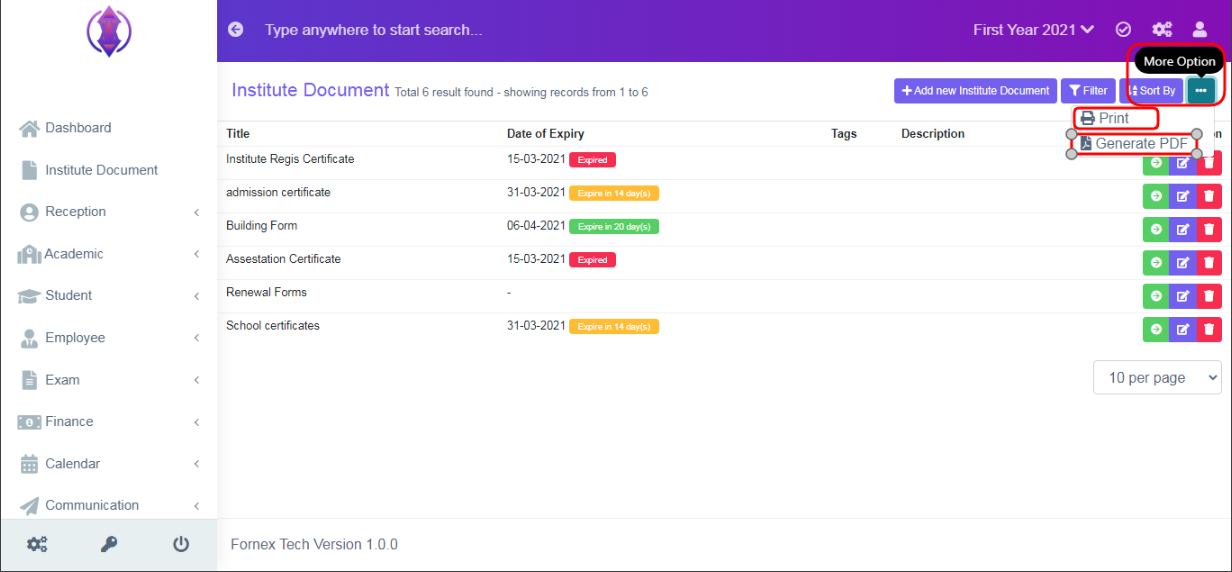Expand the Reception sidebar menu
This screenshot has width=1232, height=572.
click(108, 212)
